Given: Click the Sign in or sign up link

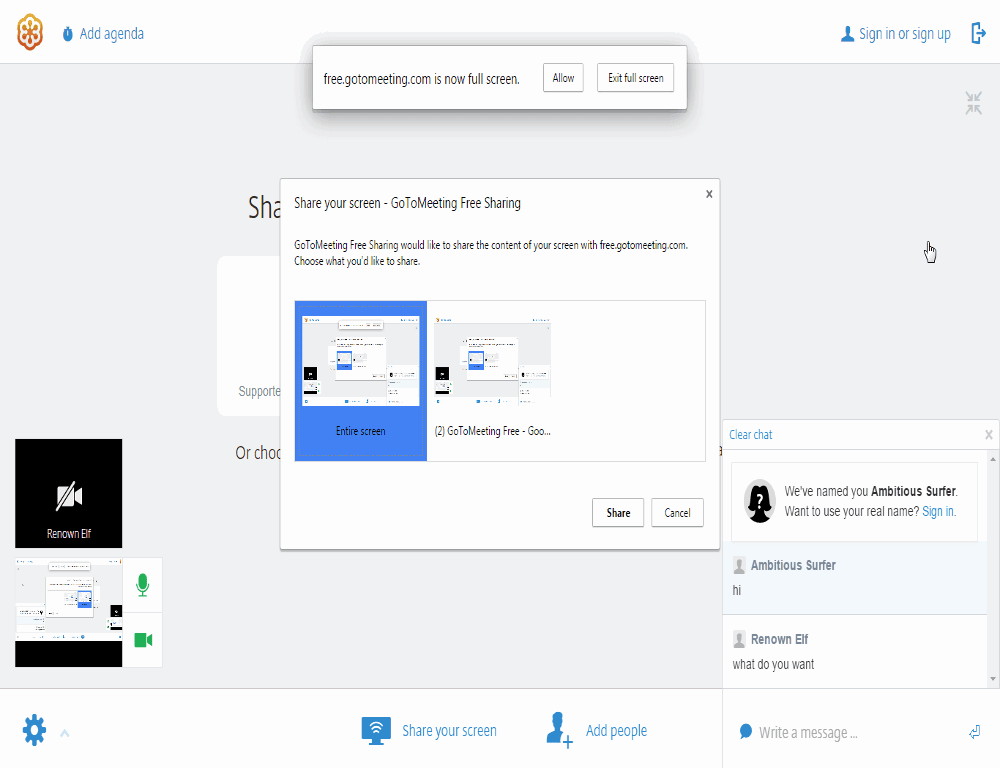Looking at the screenshot, I should point(904,34).
